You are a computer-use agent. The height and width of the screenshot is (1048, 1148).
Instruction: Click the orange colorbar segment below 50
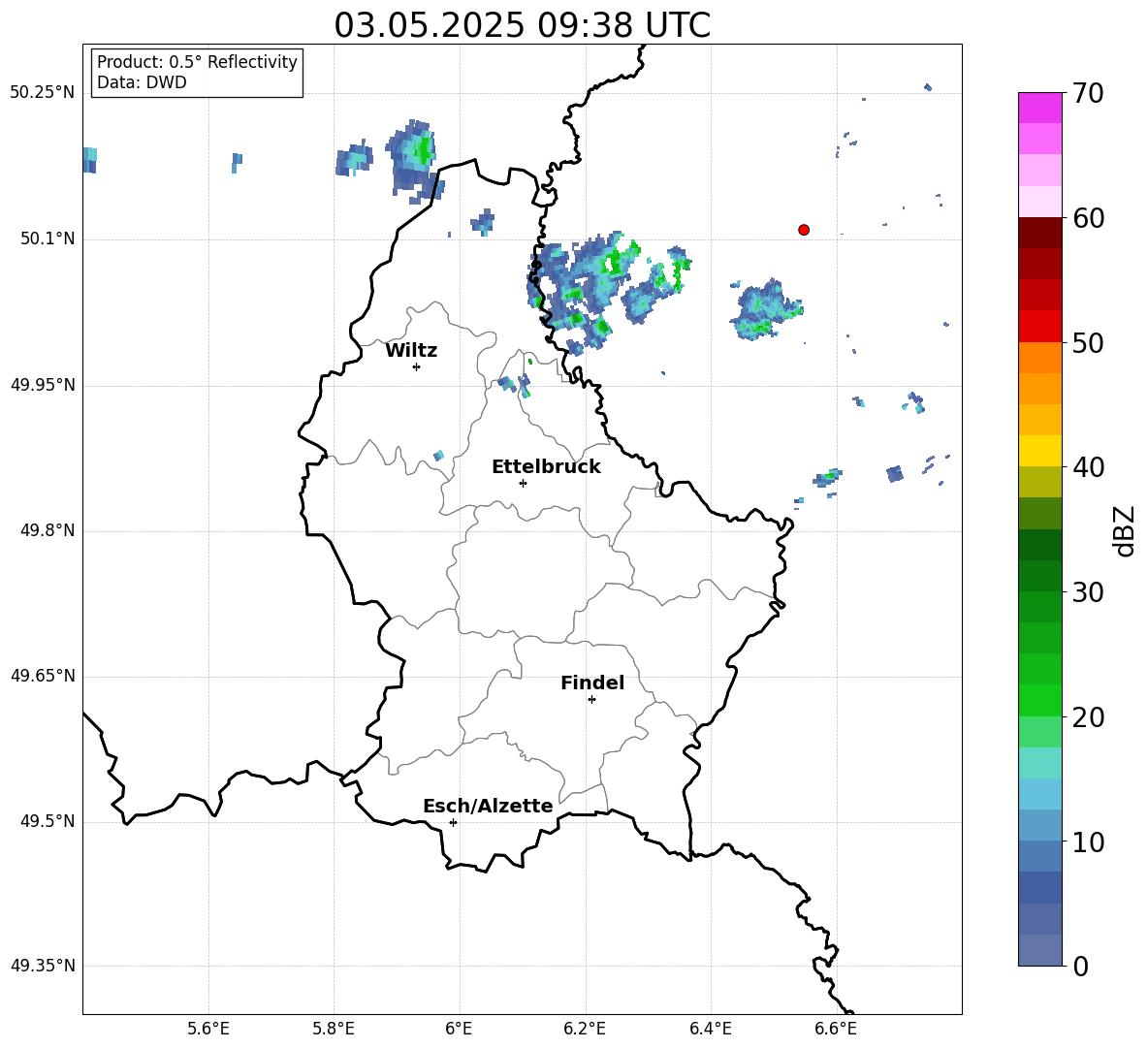click(x=1040, y=358)
